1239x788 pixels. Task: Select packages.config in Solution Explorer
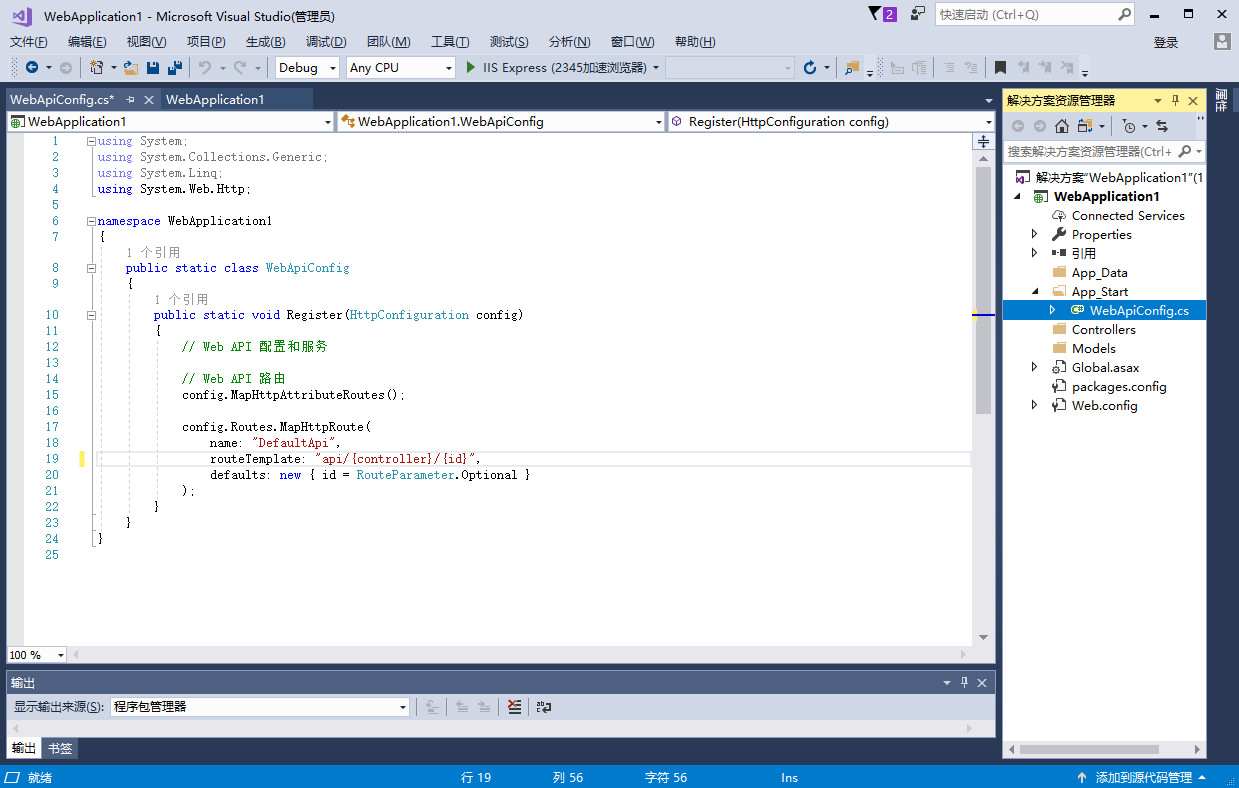pos(1119,387)
